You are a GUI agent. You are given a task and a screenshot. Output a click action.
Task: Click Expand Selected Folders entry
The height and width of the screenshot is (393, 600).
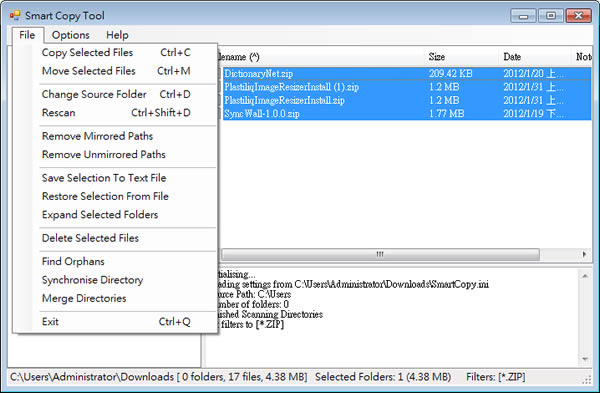pyautogui.click(x=116, y=214)
